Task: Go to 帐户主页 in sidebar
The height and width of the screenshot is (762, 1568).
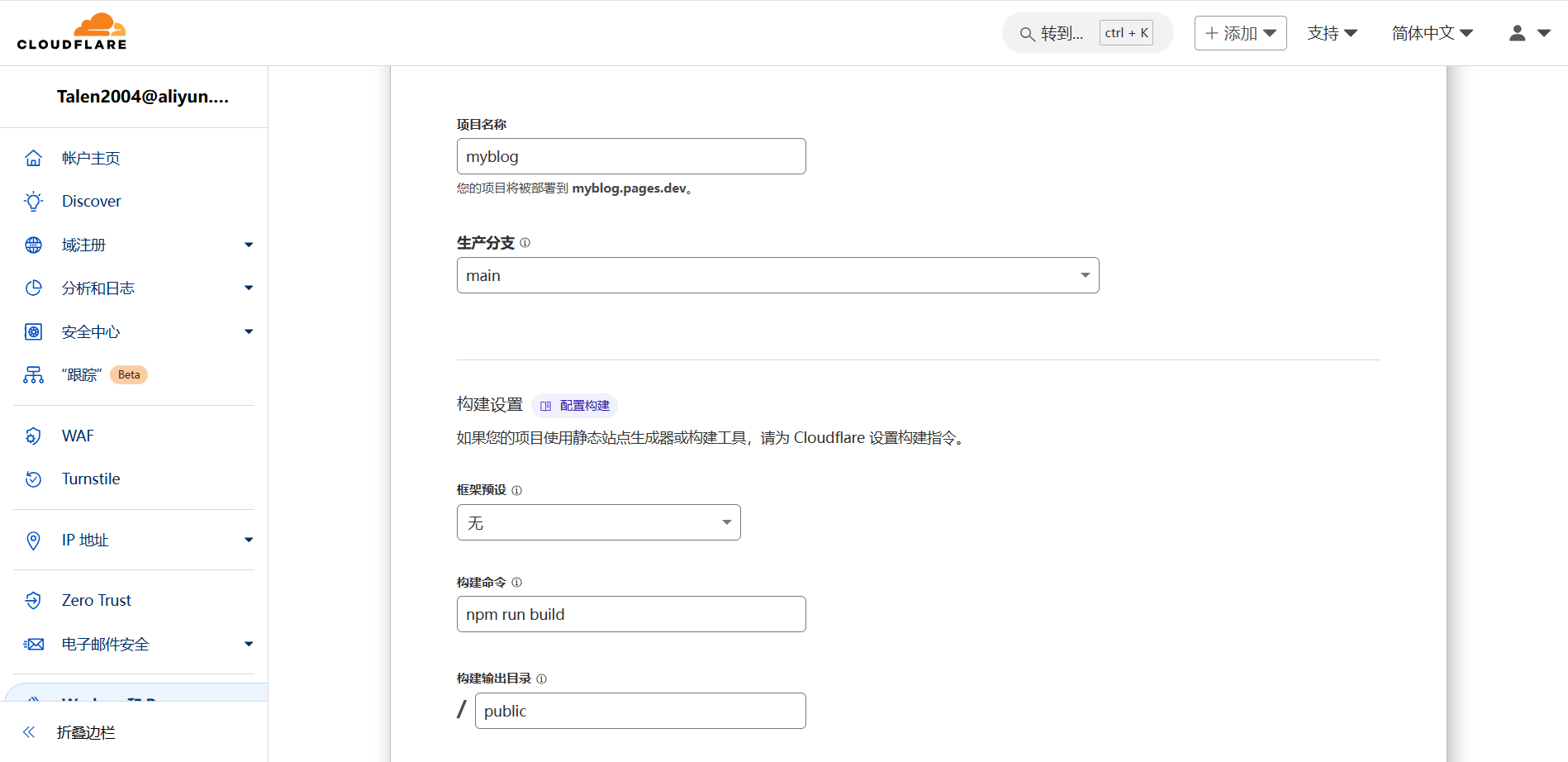Action: click(91, 158)
